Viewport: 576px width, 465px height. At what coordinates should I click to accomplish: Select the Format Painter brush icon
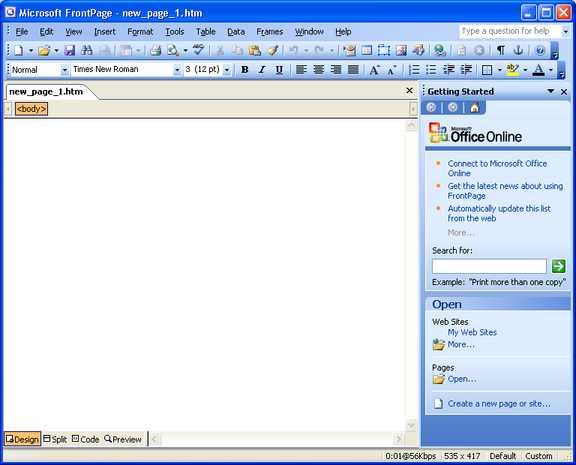pos(272,50)
